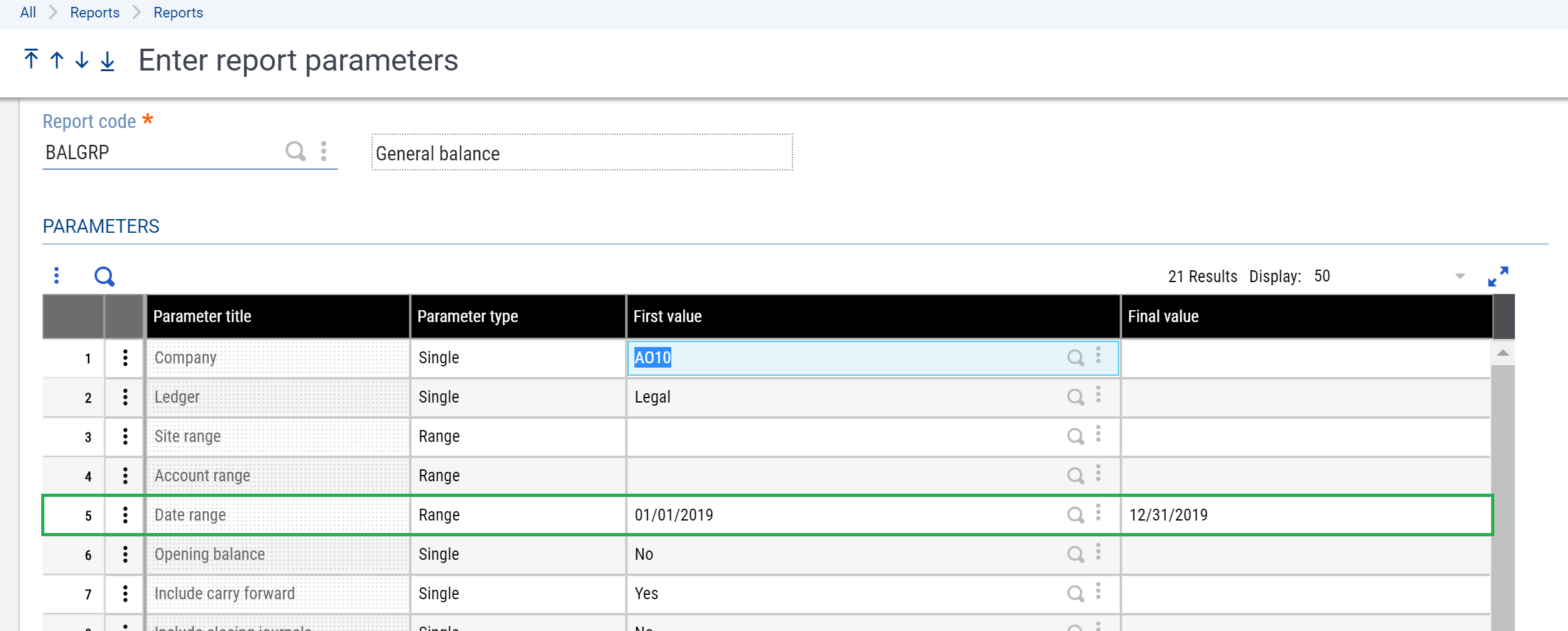Navigate to All breadcrumb link
Screen dimensions: 1568x631
coord(28,12)
